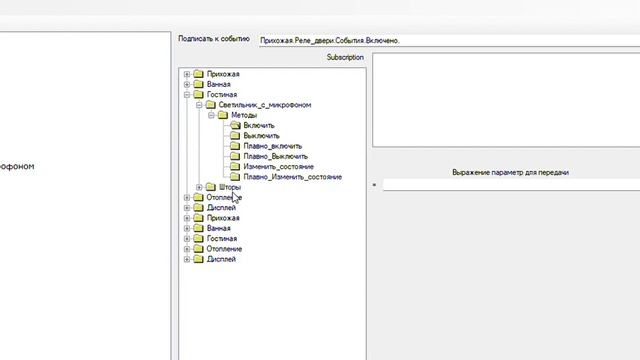Image resolution: width=640 pixels, height=360 pixels.
Task: Select the Светильник_с_микрофоном tree label
Action: tap(264, 105)
